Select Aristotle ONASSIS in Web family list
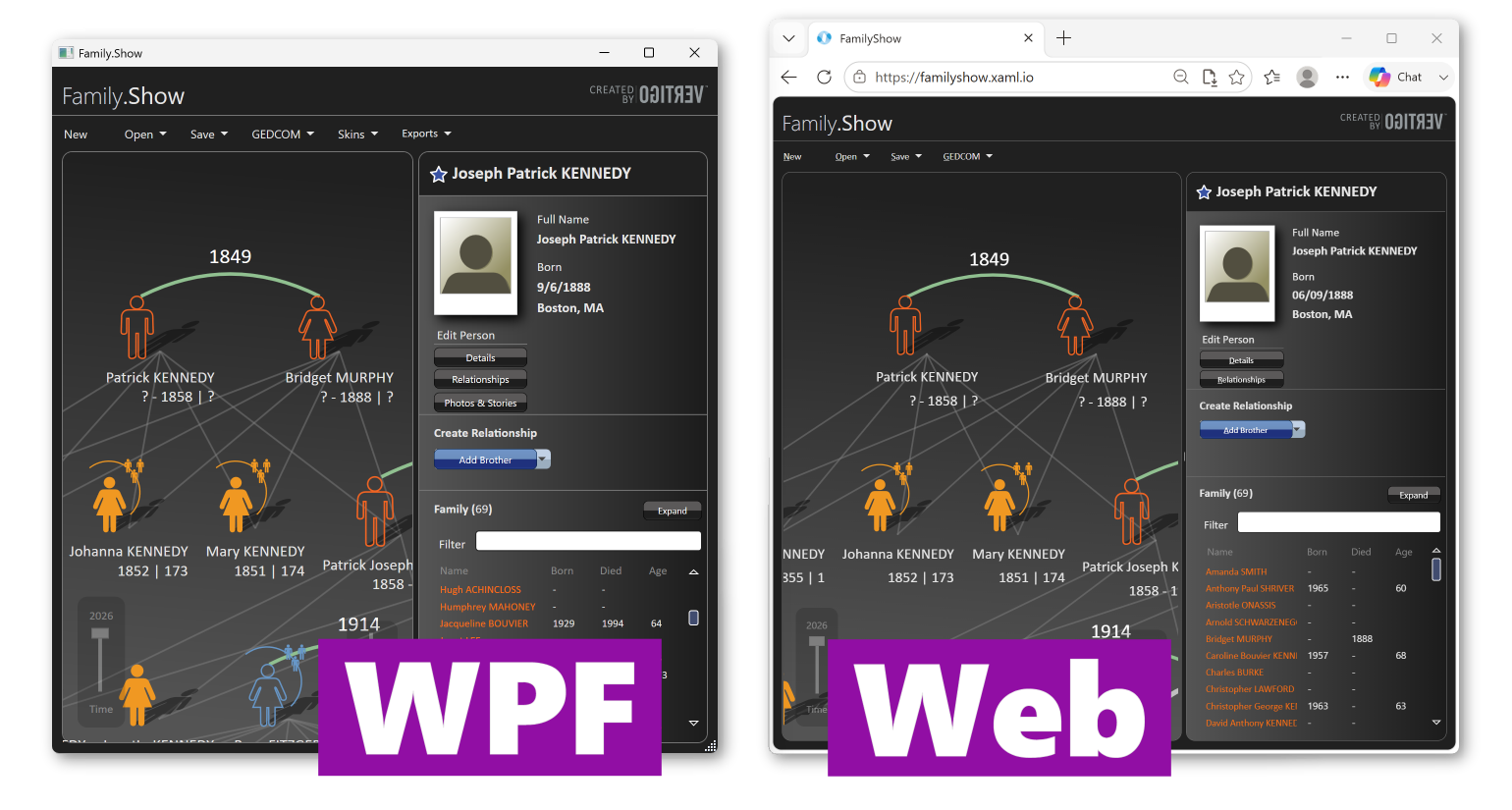This screenshot has width=1512, height=810. click(x=1241, y=605)
